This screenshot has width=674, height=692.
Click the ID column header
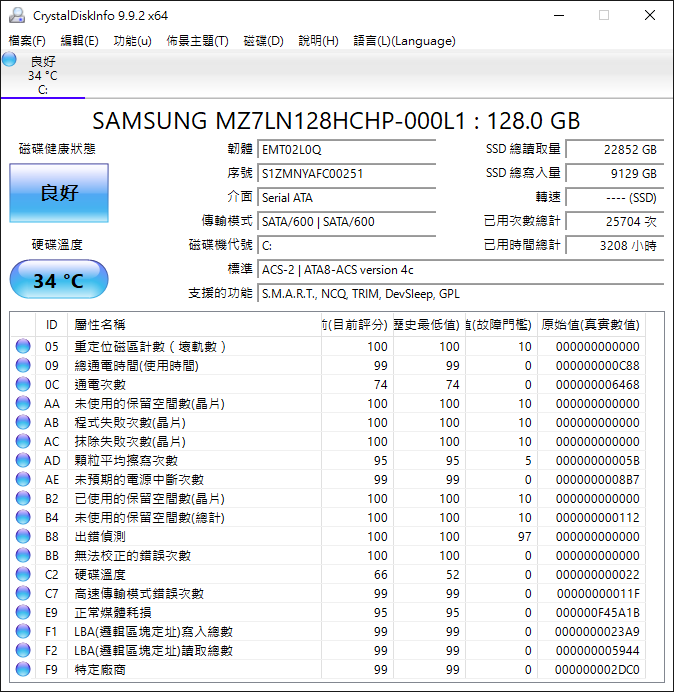(x=52, y=325)
